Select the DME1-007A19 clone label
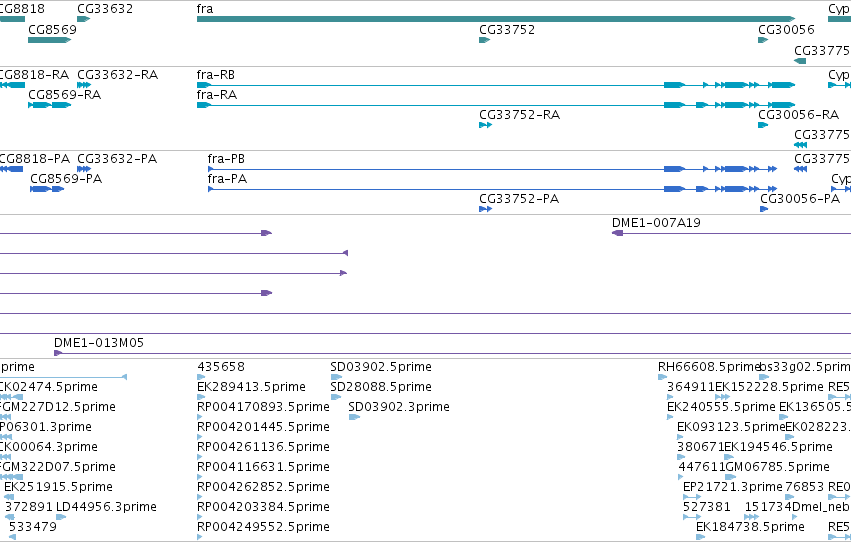851x542 pixels. coord(656,223)
